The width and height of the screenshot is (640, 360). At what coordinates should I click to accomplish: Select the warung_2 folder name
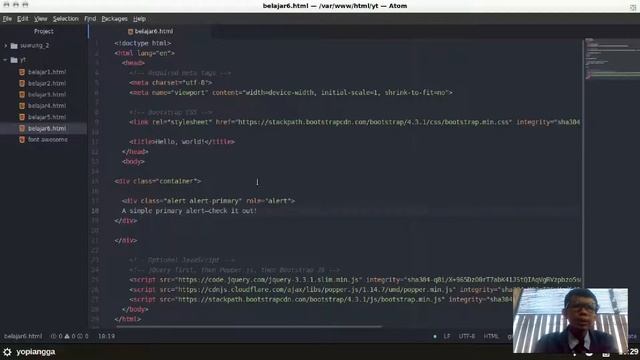click(x=35, y=46)
